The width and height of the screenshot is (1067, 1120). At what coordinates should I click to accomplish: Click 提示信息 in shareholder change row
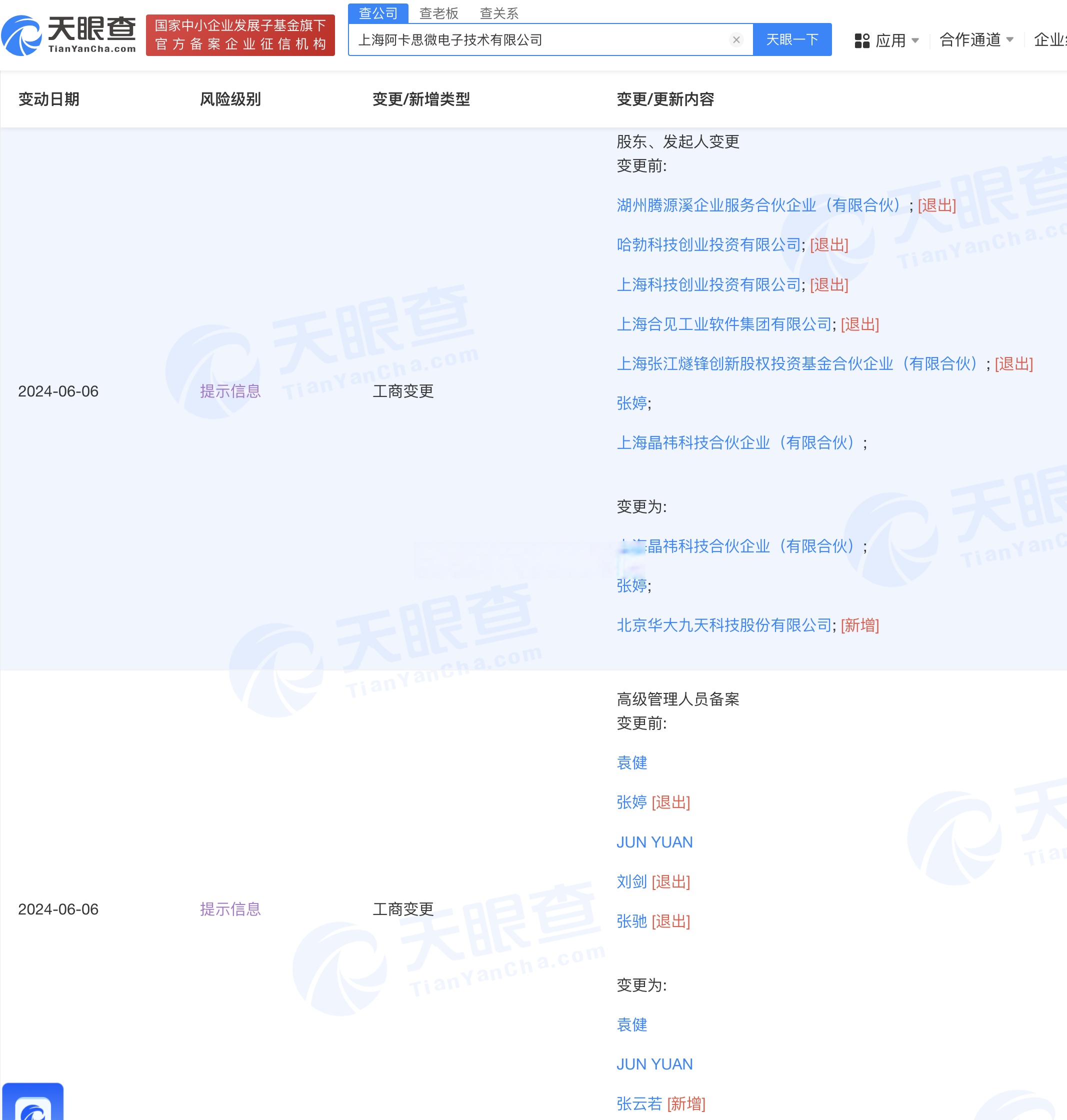tap(230, 391)
